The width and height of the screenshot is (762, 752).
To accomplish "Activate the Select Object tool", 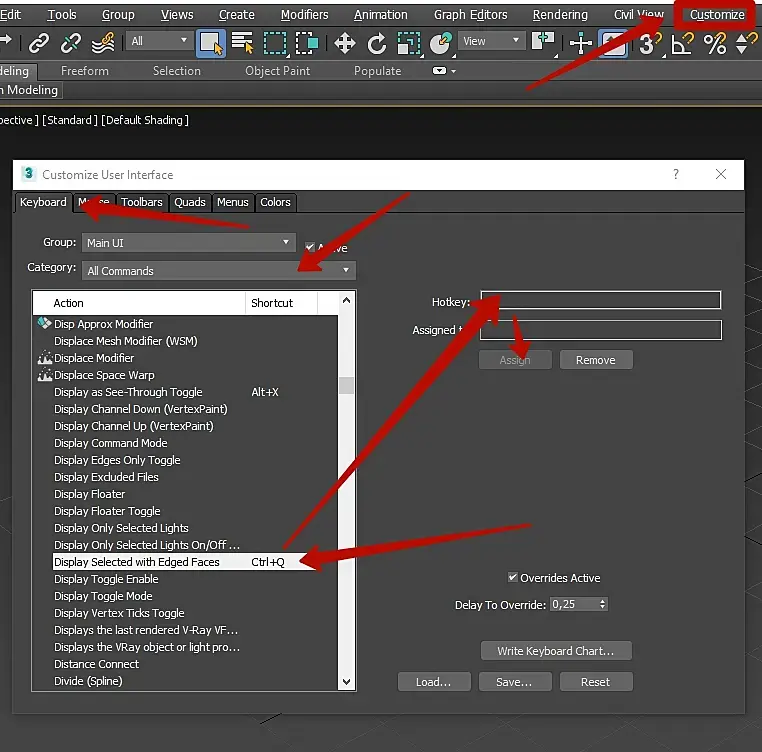I will (211, 43).
